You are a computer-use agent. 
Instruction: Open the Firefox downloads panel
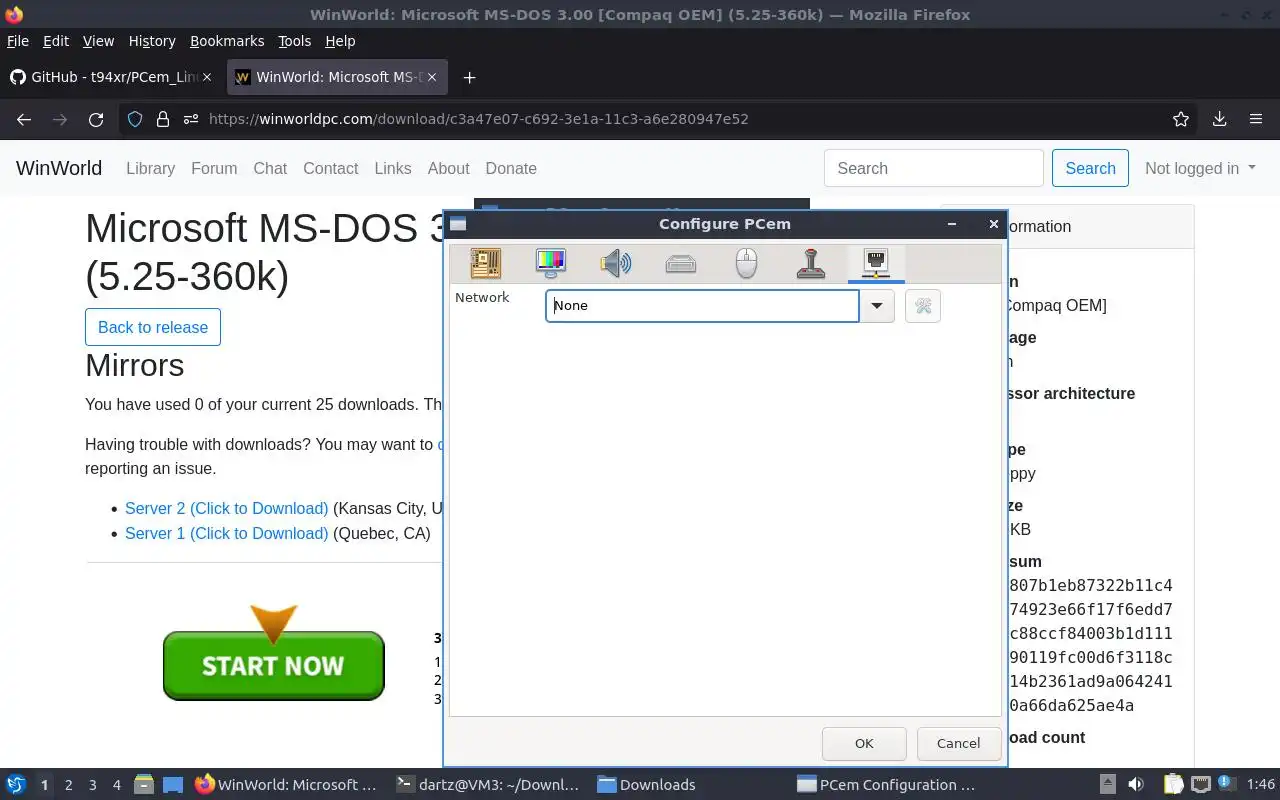pos(1219,119)
